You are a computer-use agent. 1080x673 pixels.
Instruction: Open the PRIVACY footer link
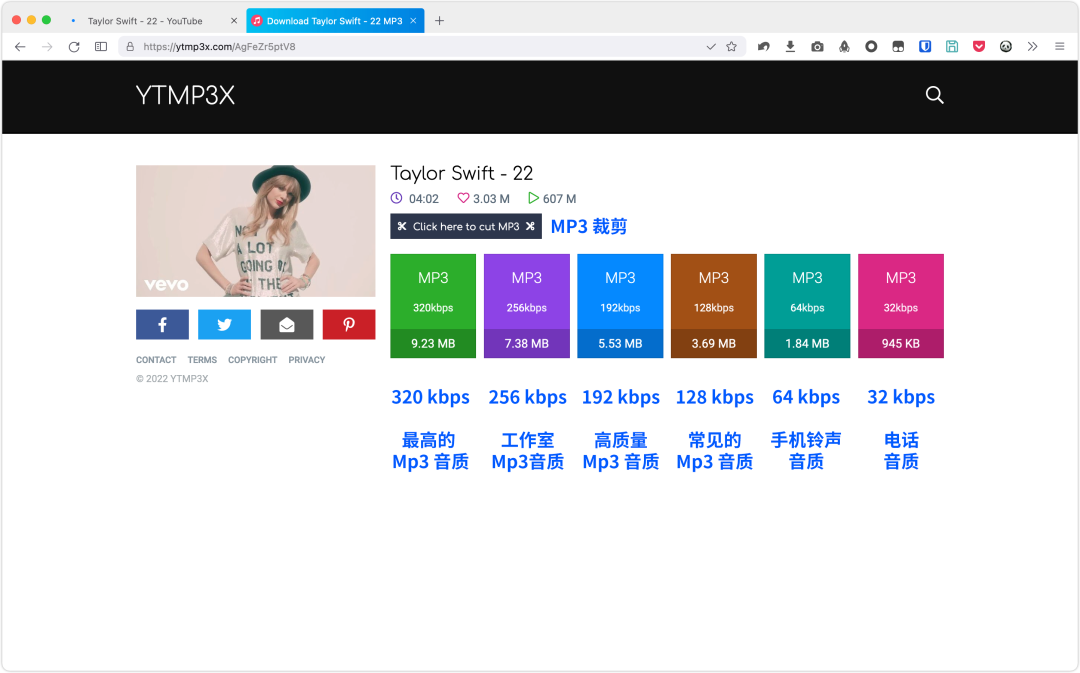(x=307, y=360)
